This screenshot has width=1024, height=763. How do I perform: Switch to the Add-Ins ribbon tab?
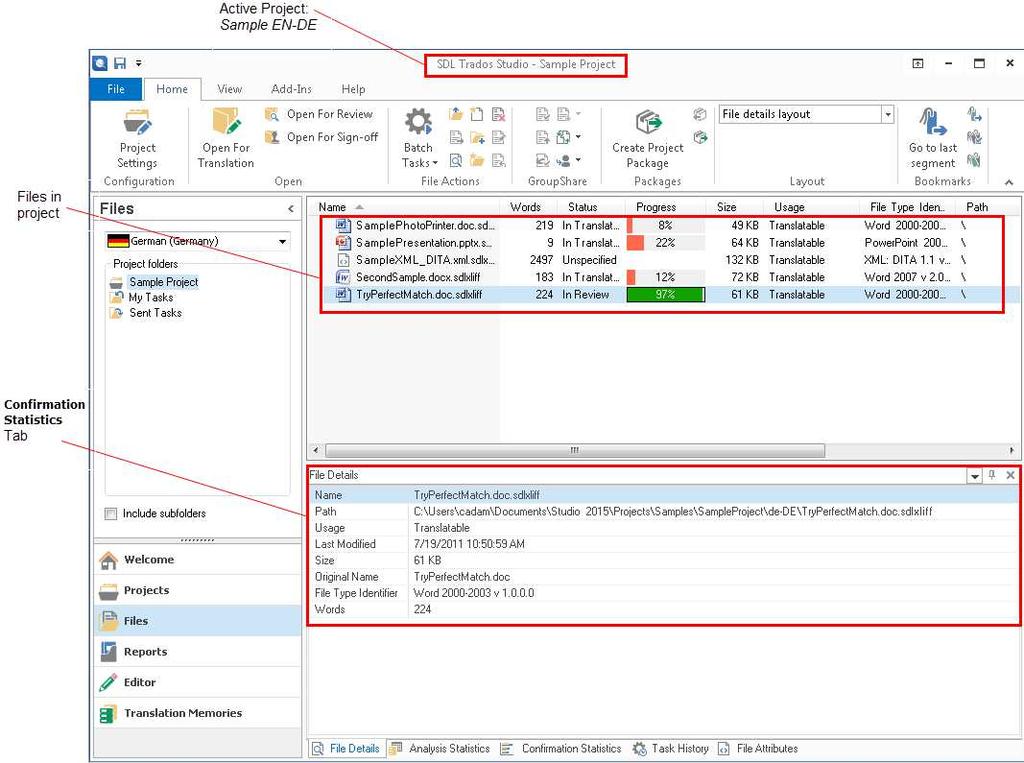(x=291, y=89)
